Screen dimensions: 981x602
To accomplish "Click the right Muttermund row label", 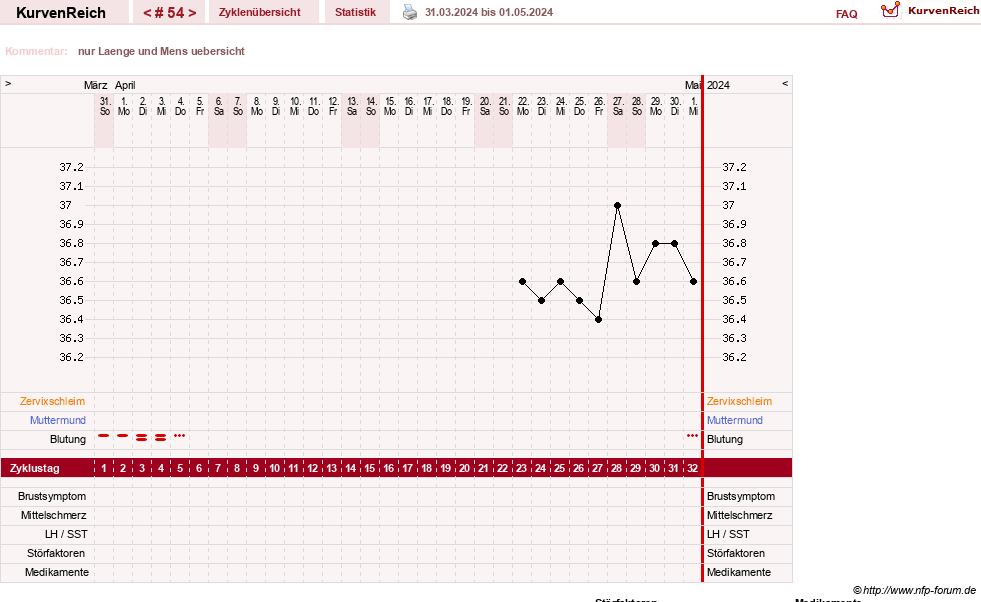I will coord(735,421).
